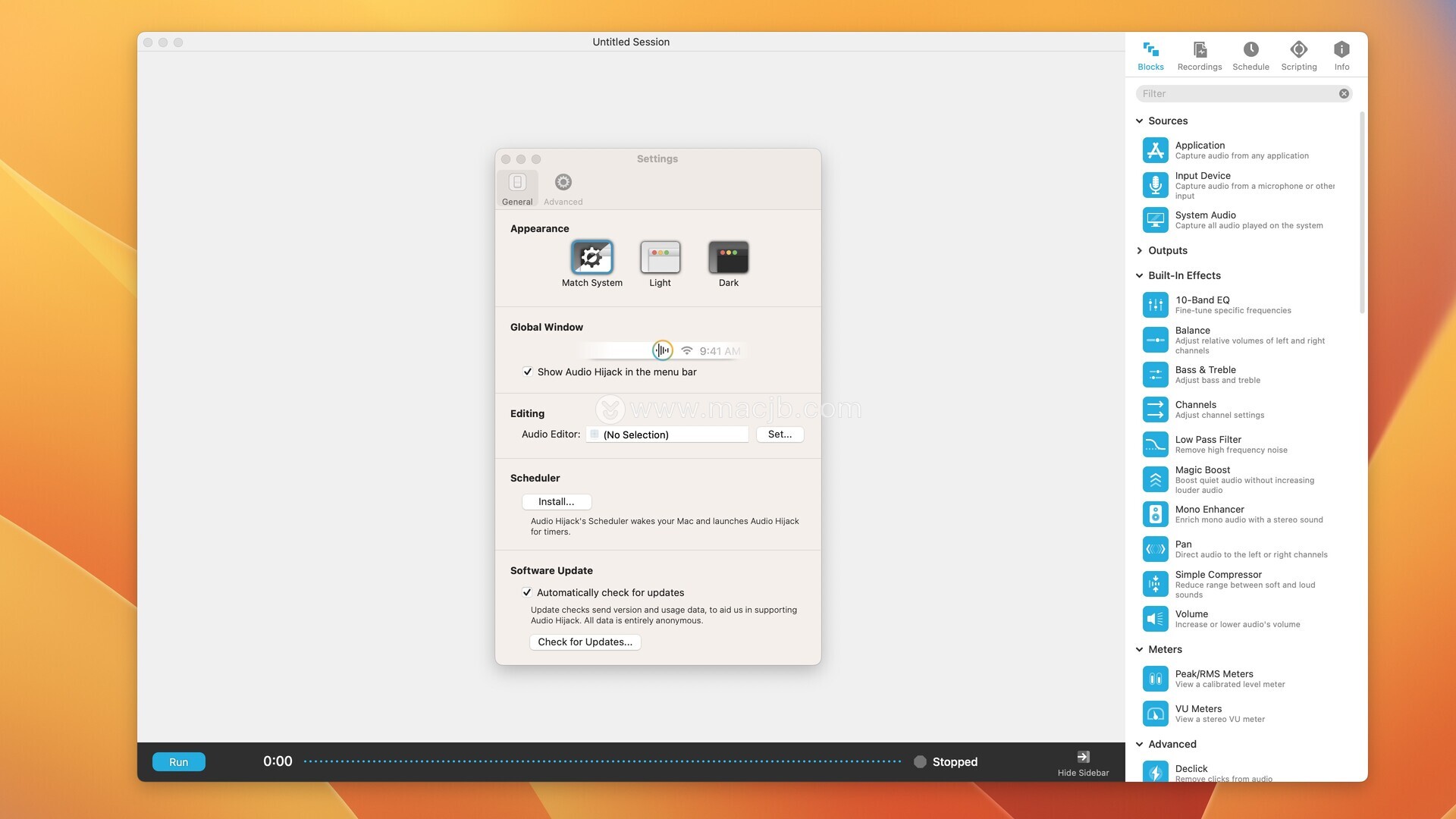Screen dimensions: 1456x819
Task: Select the Magic Boost icon
Action: click(1155, 479)
